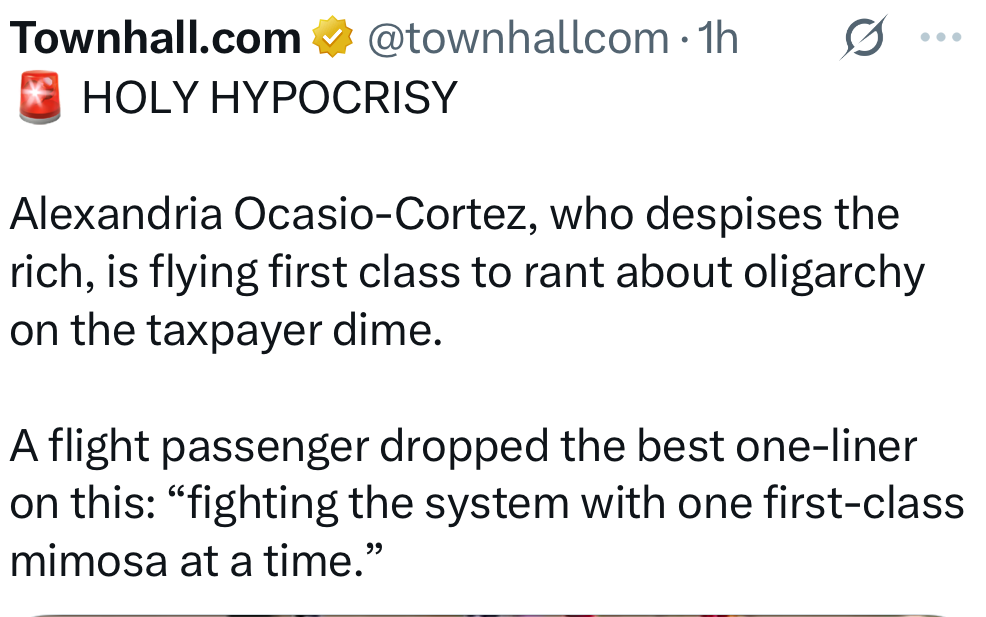Open the tweet via 1h timestamp
Screen dimensions: 986x617
[x=718, y=39]
